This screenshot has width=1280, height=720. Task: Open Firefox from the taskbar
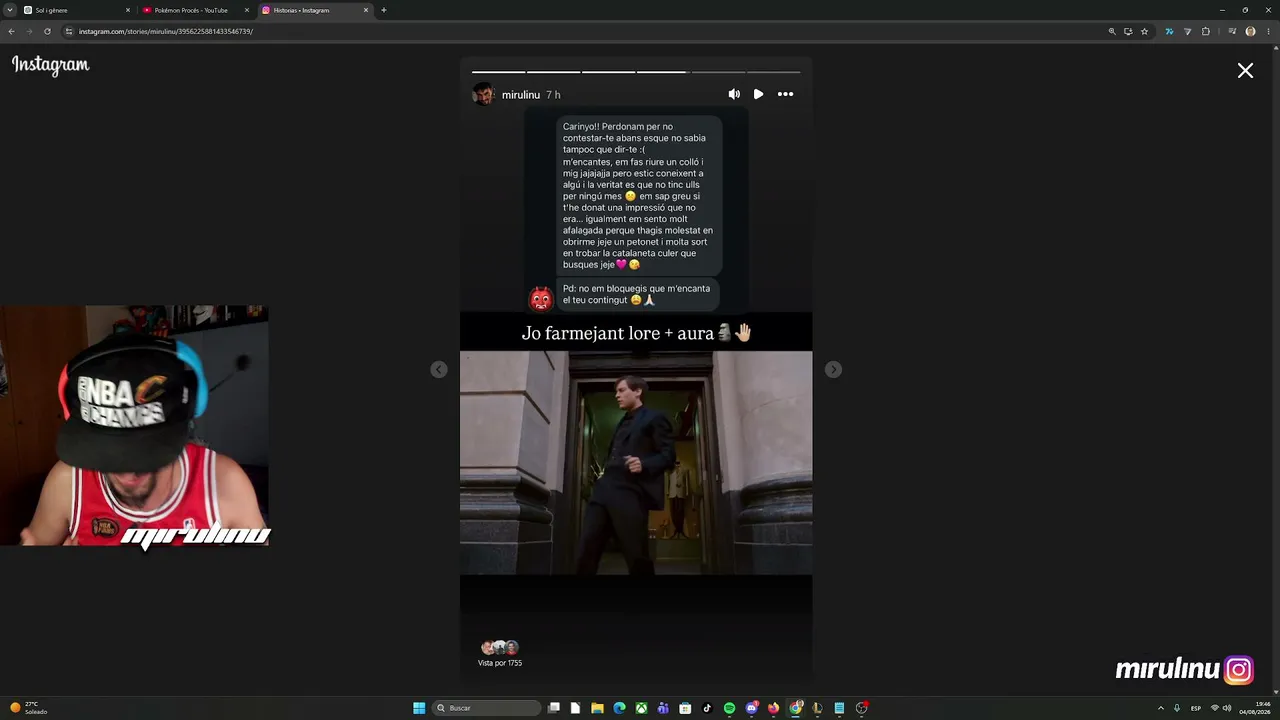(x=773, y=708)
